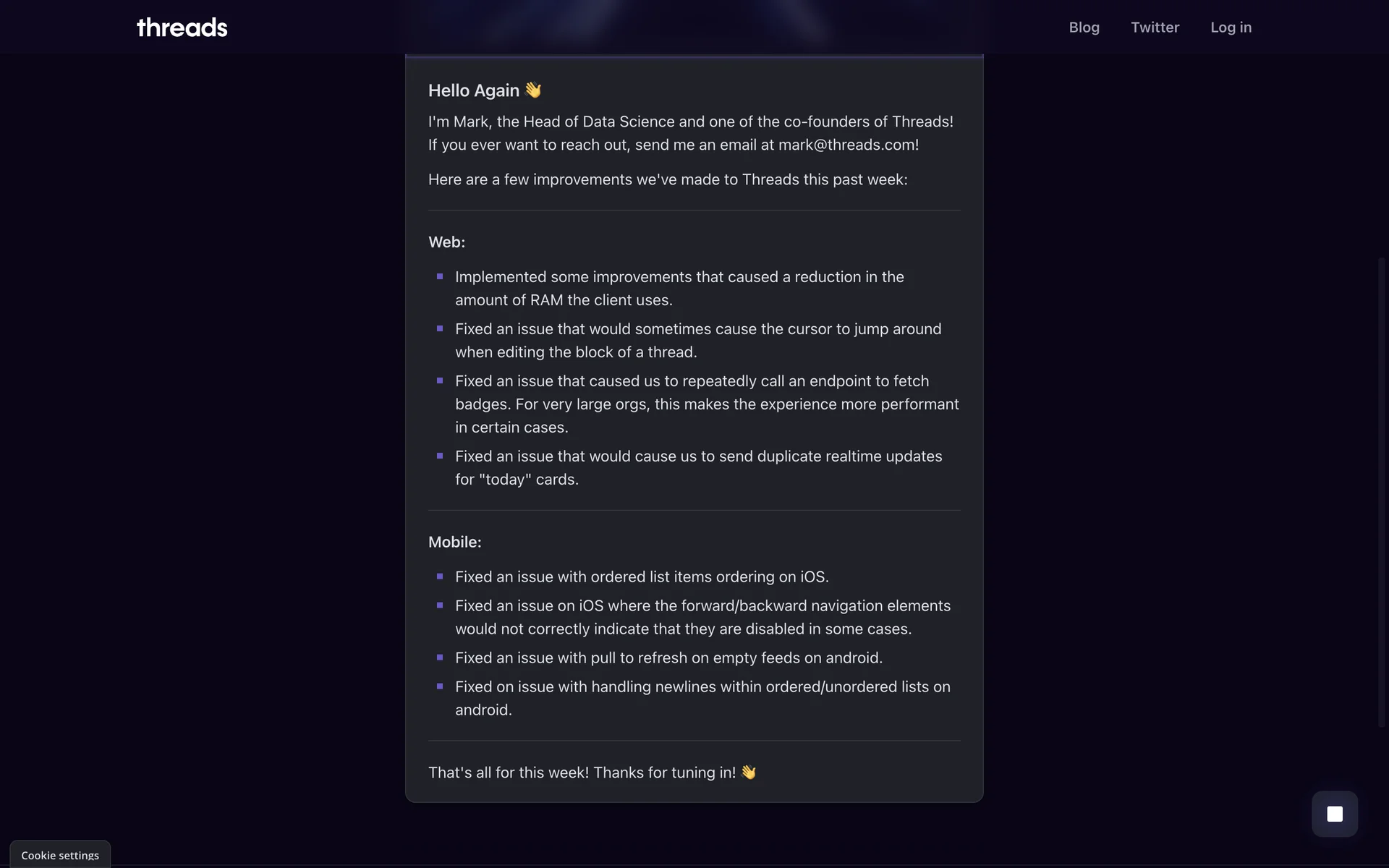Viewport: 1389px width, 868px height.
Task: Open the Blog page from the header
Action: [1084, 27]
